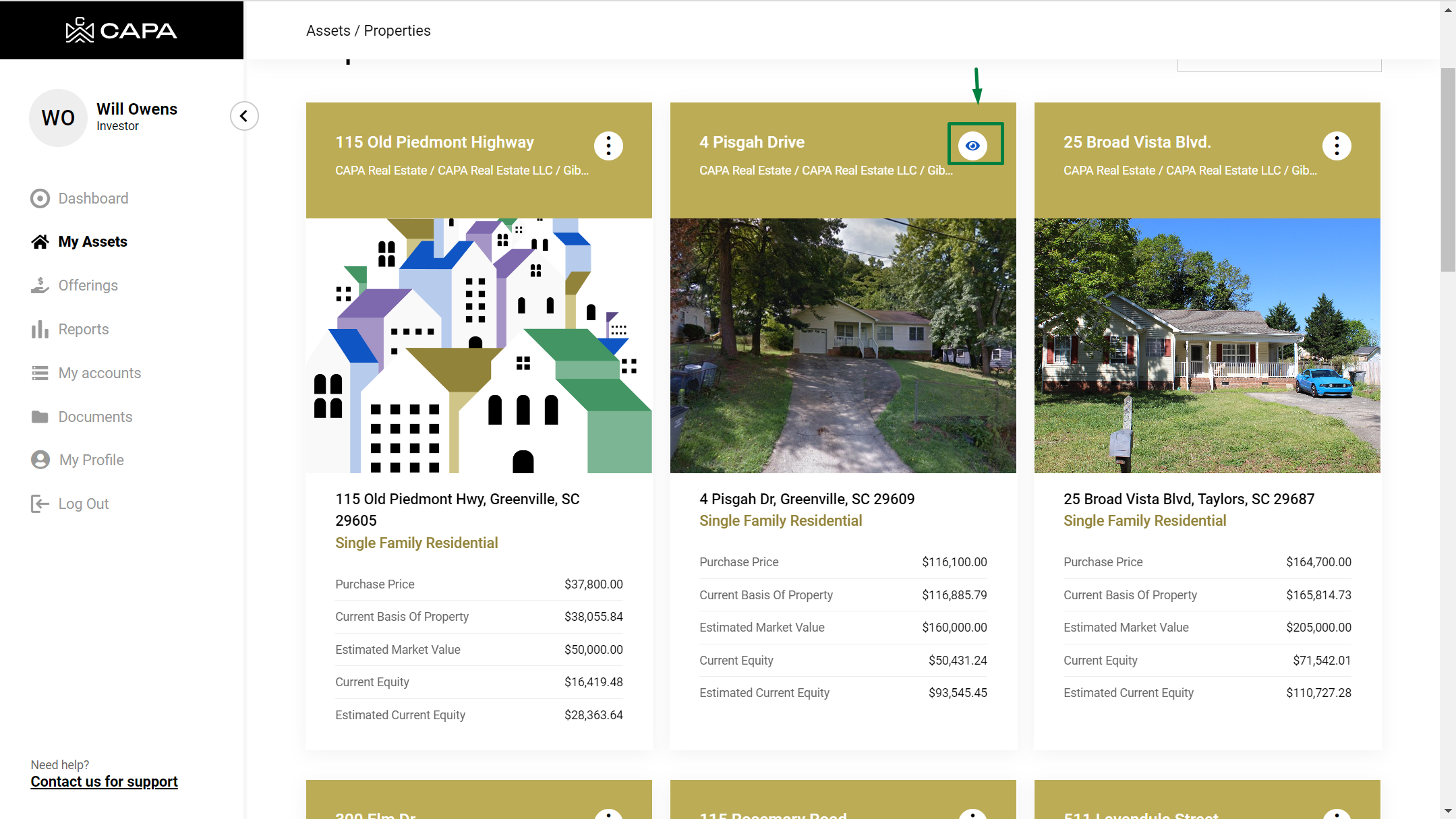
Task: Go to the Reports section
Action: coord(83,330)
